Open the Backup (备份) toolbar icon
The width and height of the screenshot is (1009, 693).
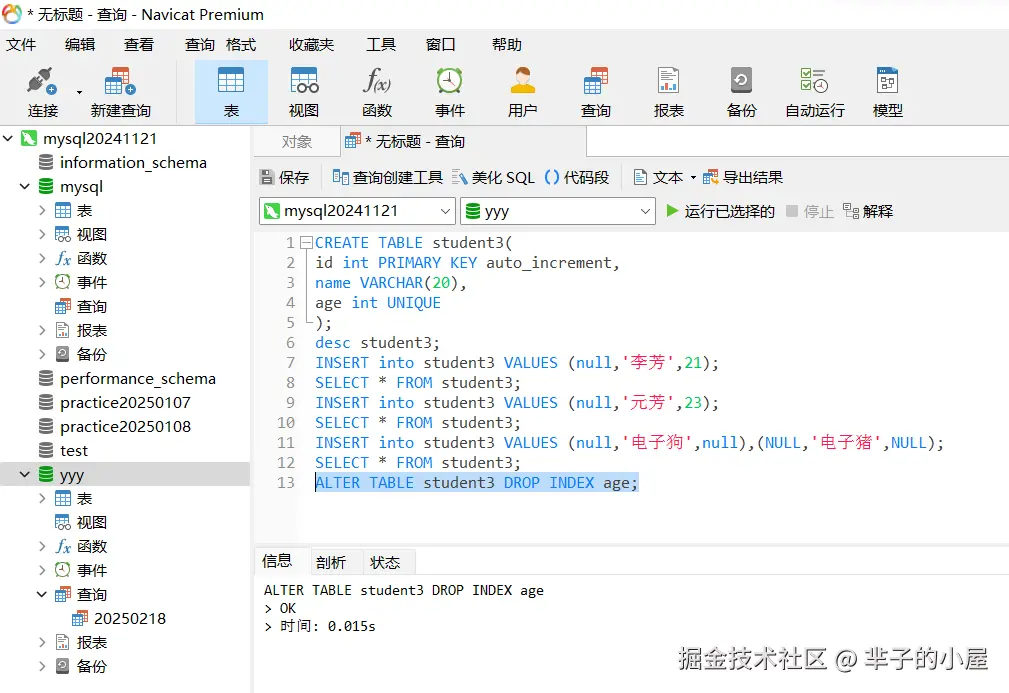pos(741,82)
